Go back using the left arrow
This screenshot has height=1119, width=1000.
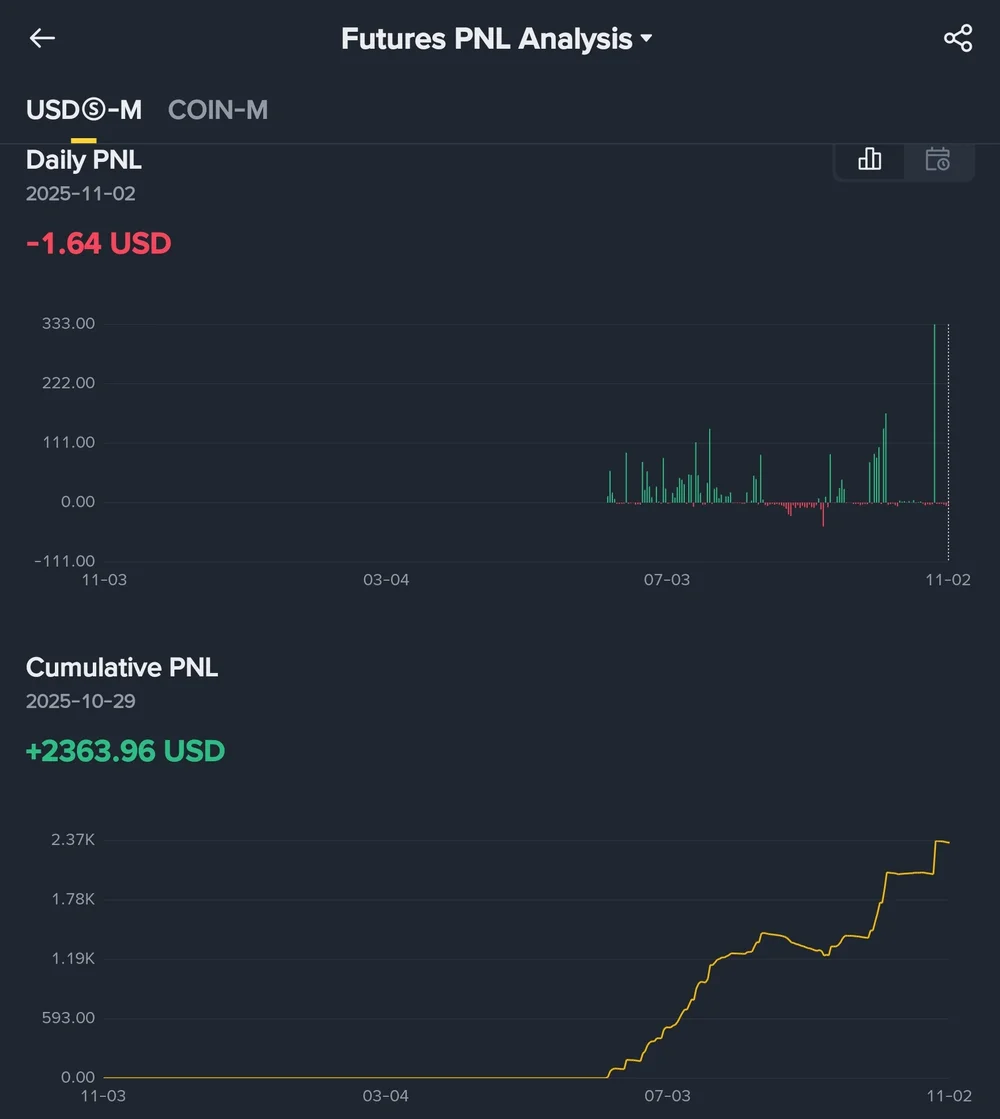click(42, 39)
